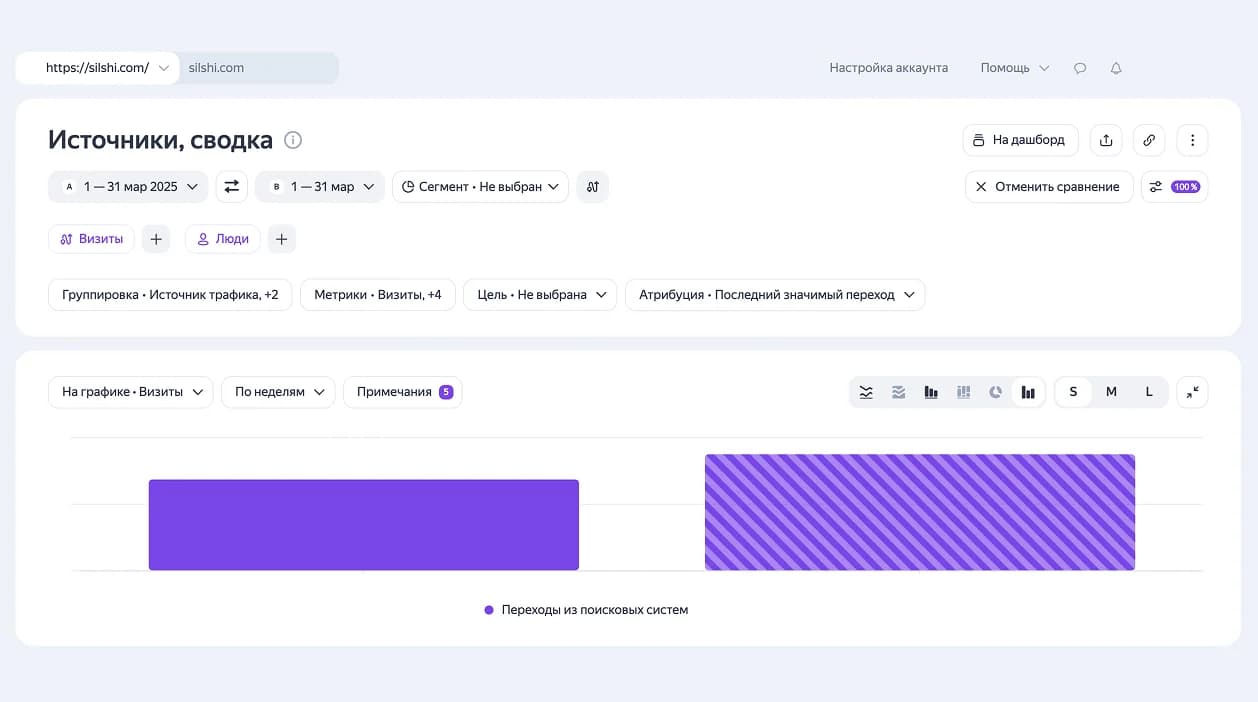Click the info icon beside Источники, сводка
The image size is (1258, 702).
[293, 140]
